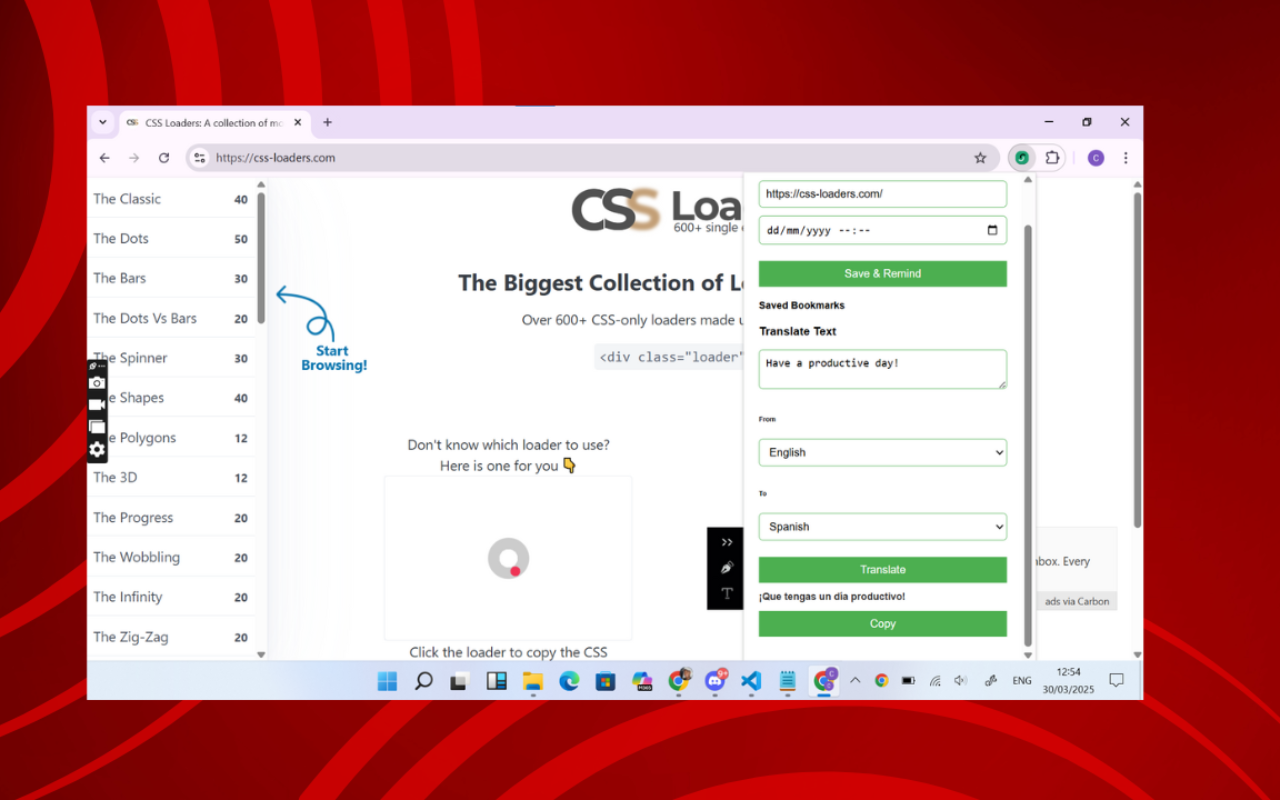
Task: Launch Microsoft Edge from taskbar
Action: pos(569,681)
